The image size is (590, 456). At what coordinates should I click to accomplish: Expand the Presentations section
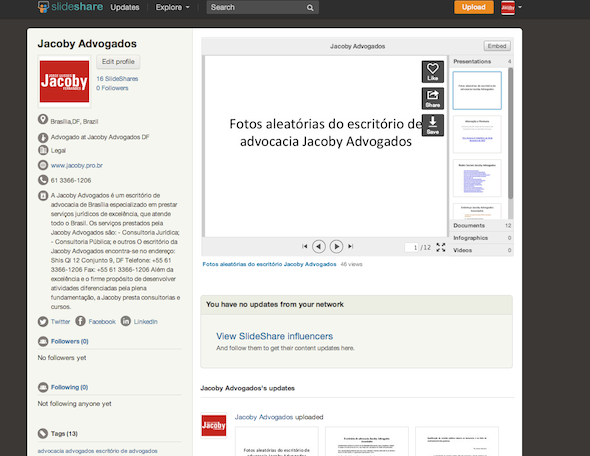point(482,61)
